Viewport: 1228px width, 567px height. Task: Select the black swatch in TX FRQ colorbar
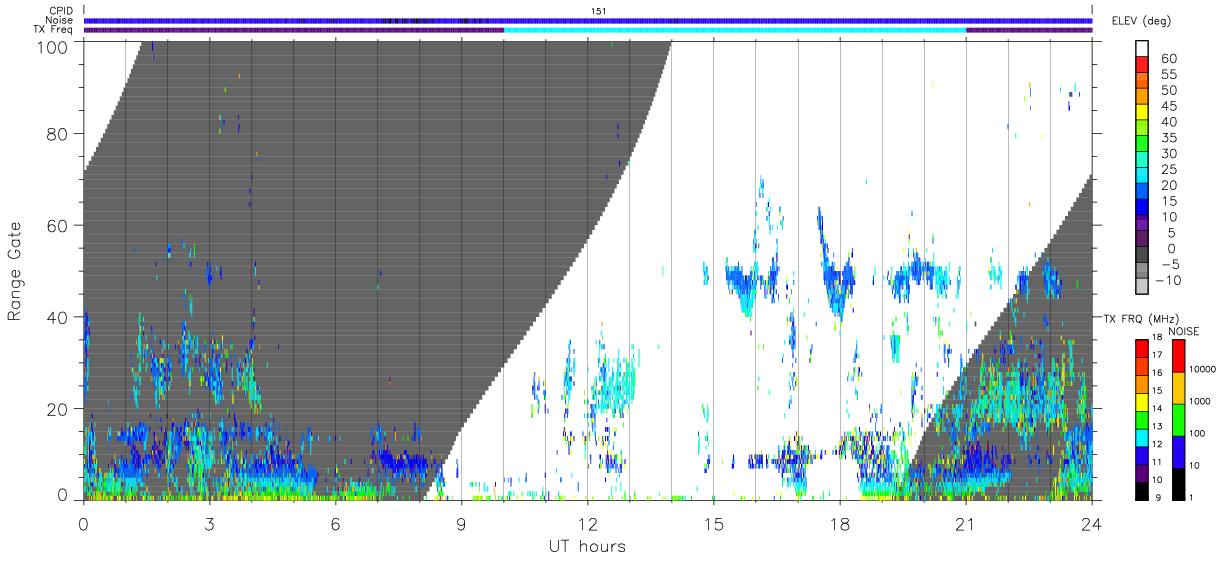pos(1143,489)
